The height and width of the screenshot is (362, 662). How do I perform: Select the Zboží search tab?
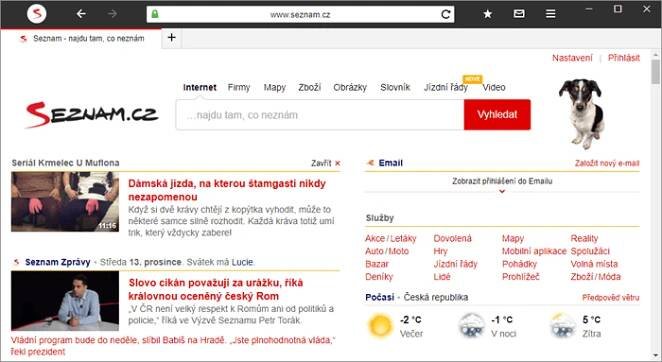pos(309,87)
